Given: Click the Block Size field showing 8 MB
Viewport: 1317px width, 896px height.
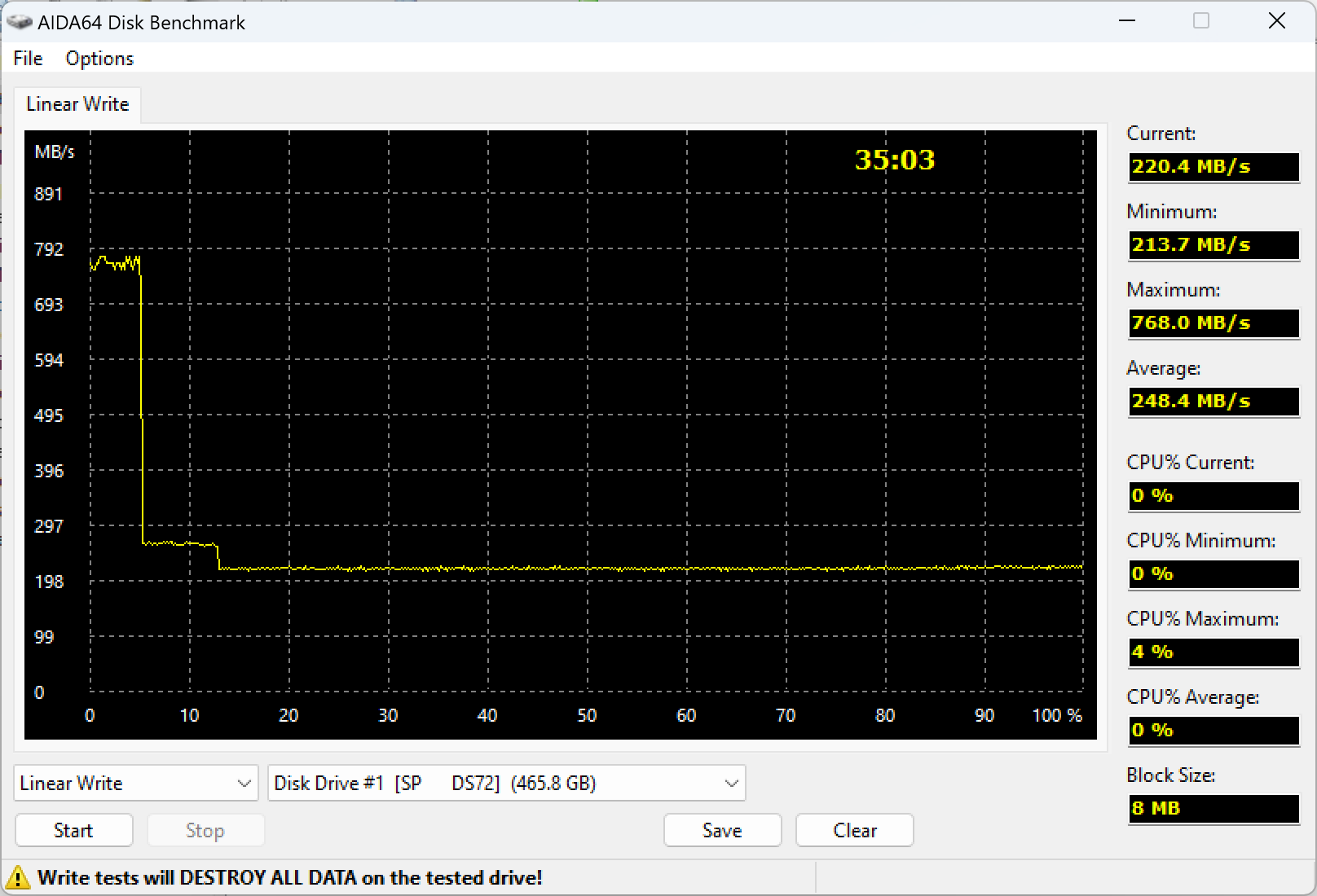Looking at the screenshot, I should 1213,809.
